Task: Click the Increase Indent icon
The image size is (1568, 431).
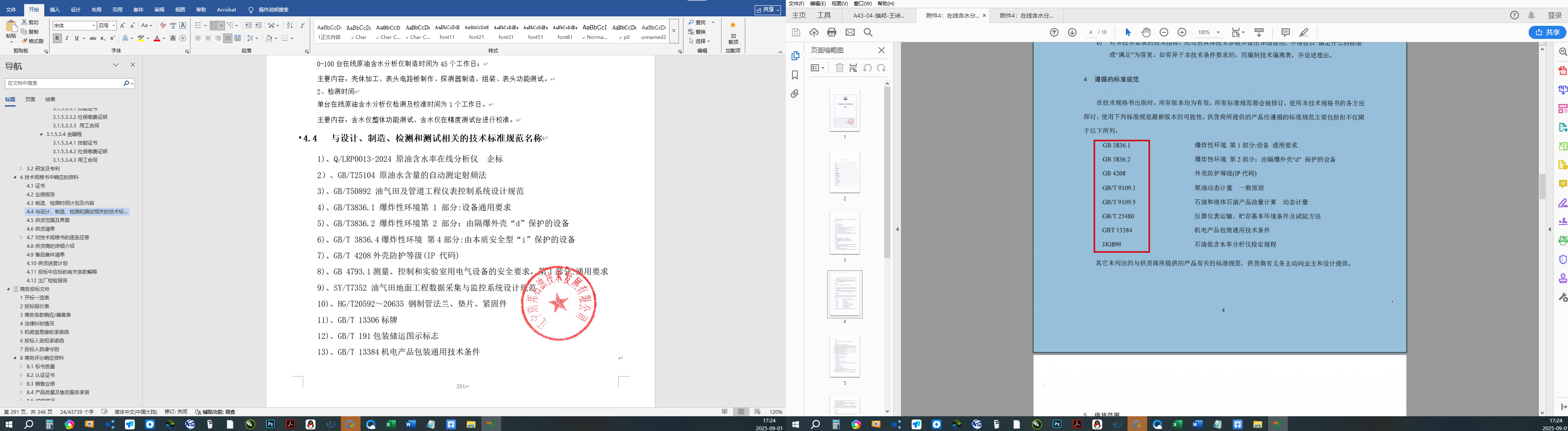Action: pos(259,25)
